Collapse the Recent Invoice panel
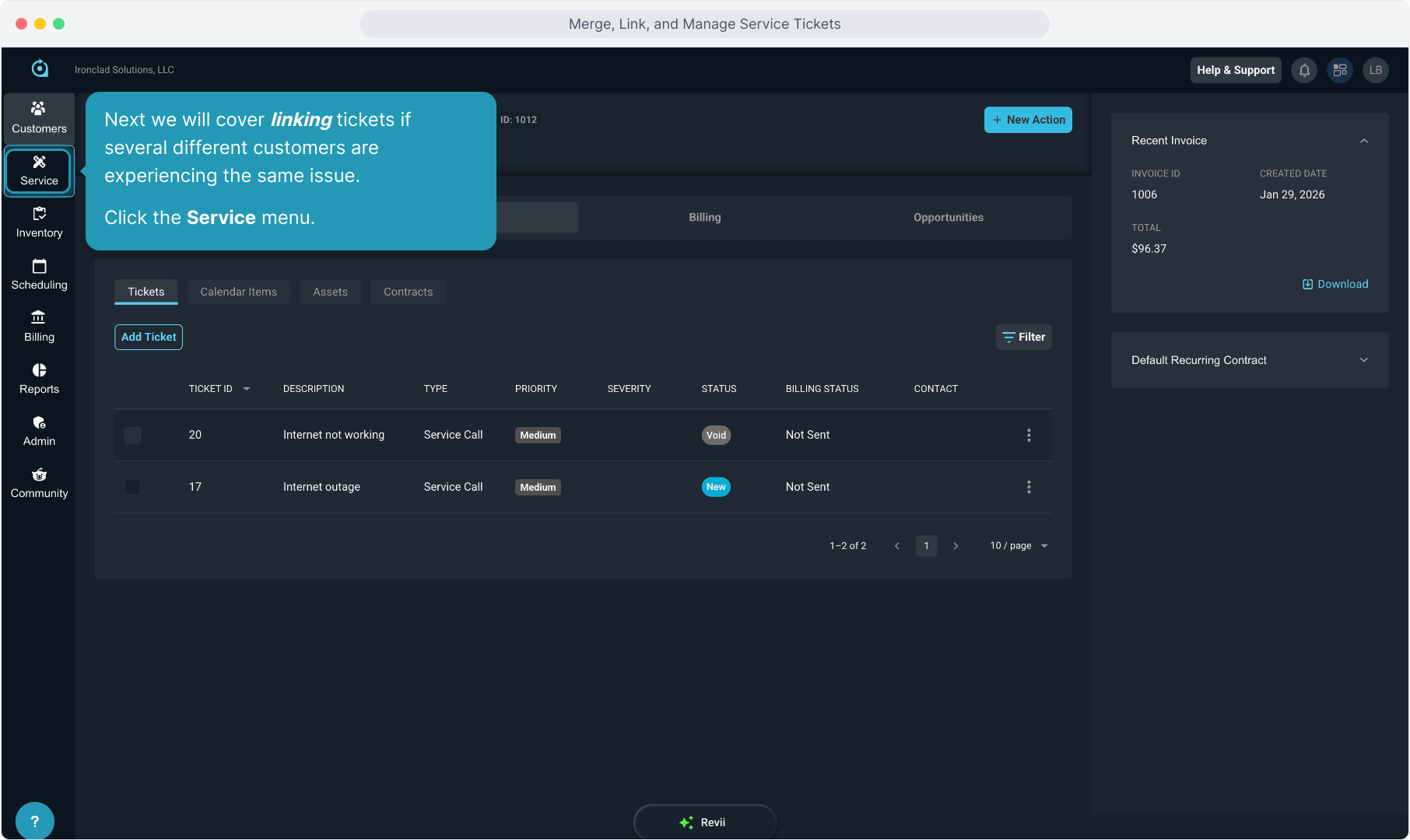Image resolution: width=1410 pixels, height=840 pixels. point(1363,141)
